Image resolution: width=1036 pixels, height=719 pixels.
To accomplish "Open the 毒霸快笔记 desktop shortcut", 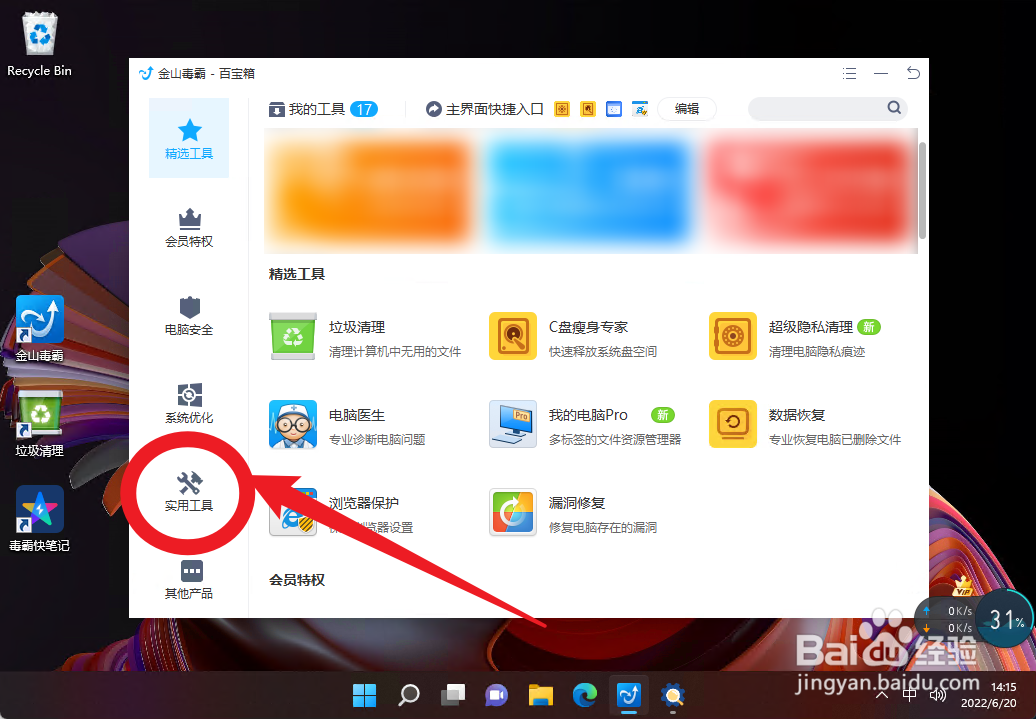I will [x=40, y=519].
